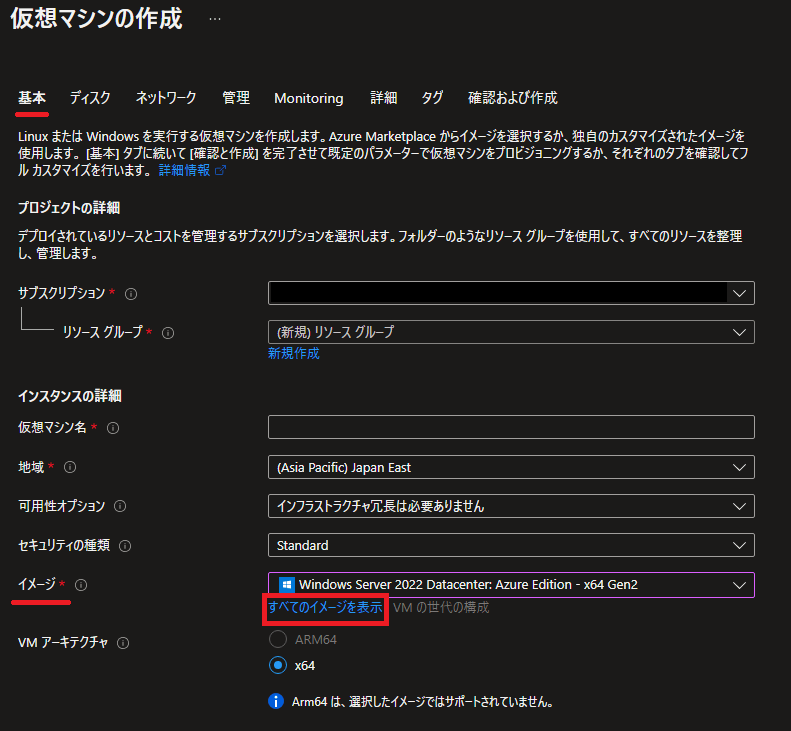This screenshot has height=731, width=791.
Task: Click info icon next to 地域
Action: 70,467
